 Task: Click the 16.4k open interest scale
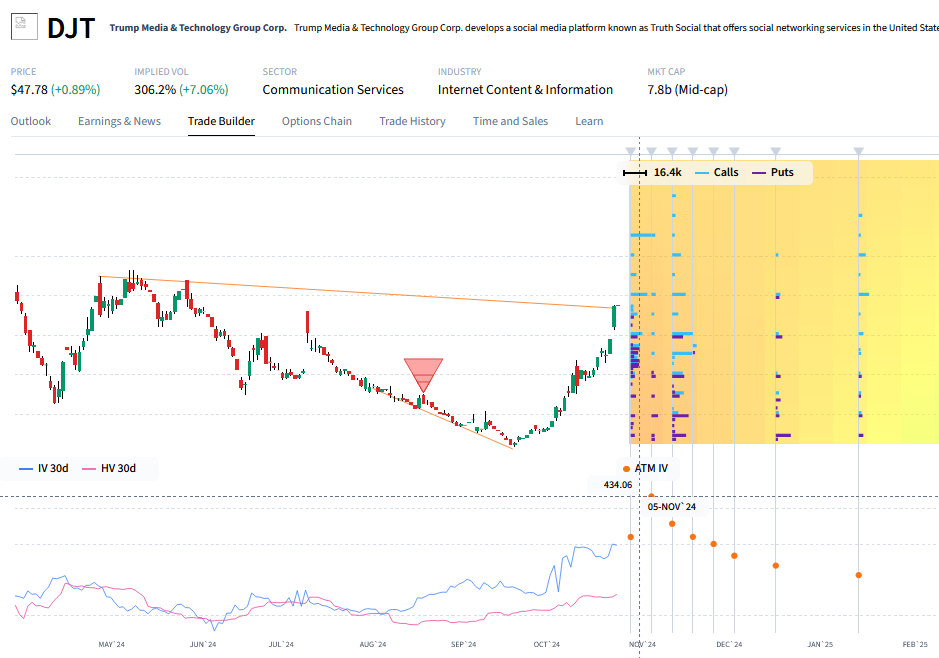point(652,172)
